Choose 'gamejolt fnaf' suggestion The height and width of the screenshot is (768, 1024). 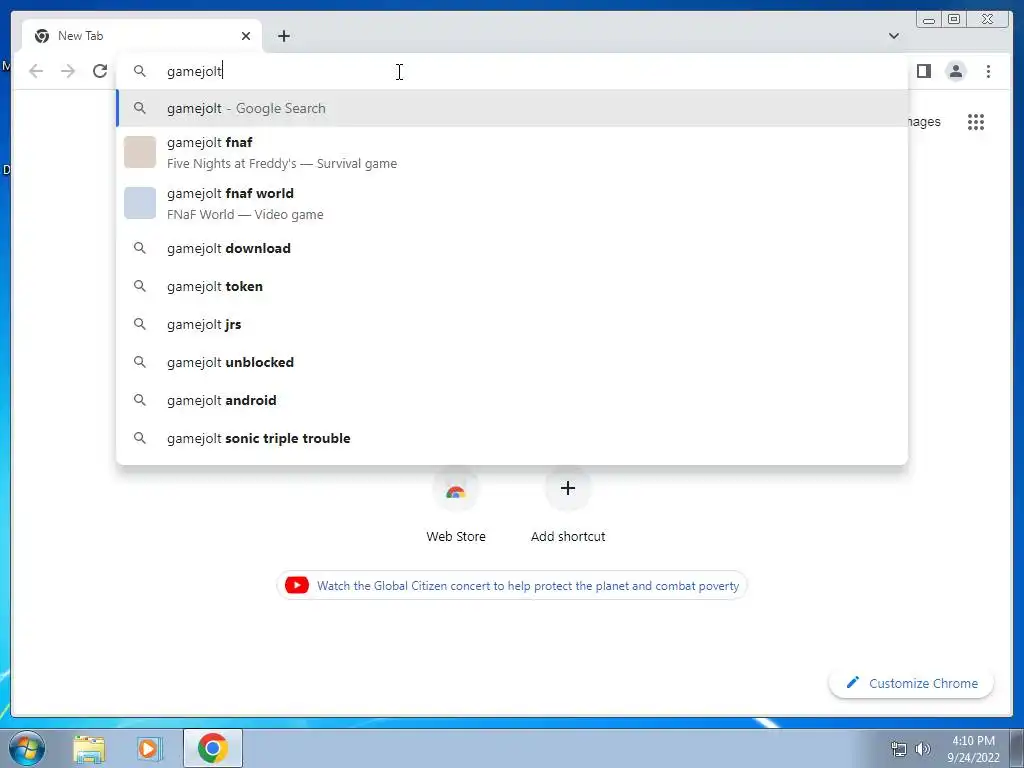click(512, 152)
